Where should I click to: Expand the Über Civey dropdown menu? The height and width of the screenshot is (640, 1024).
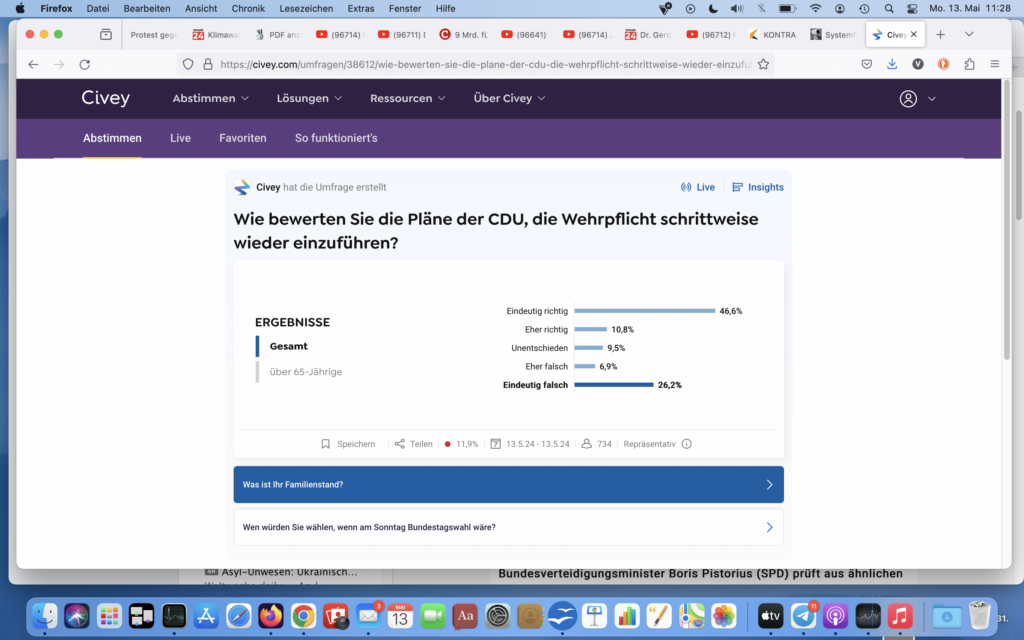pyautogui.click(x=509, y=99)
